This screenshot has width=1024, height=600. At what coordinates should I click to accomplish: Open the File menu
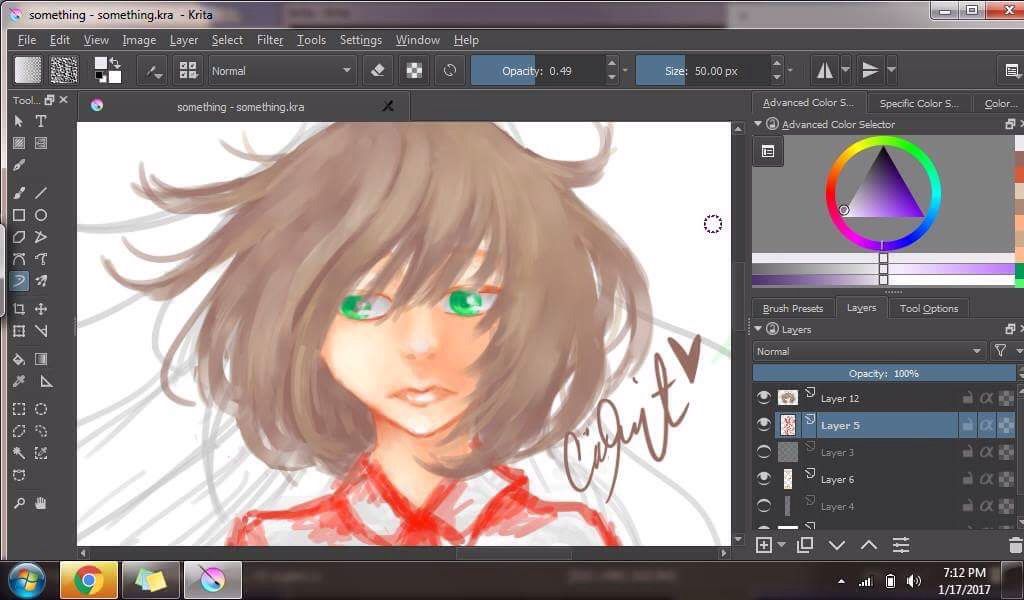point(27,40)
